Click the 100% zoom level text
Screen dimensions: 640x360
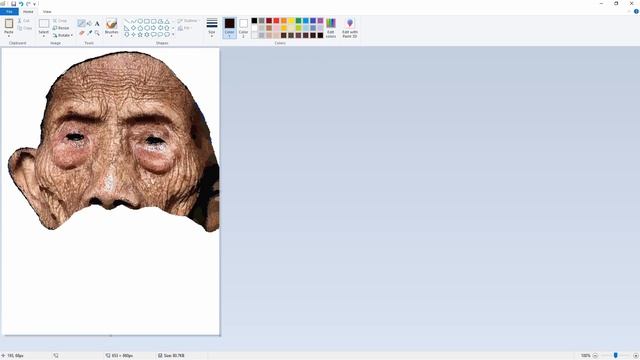(x=585, y=356)
